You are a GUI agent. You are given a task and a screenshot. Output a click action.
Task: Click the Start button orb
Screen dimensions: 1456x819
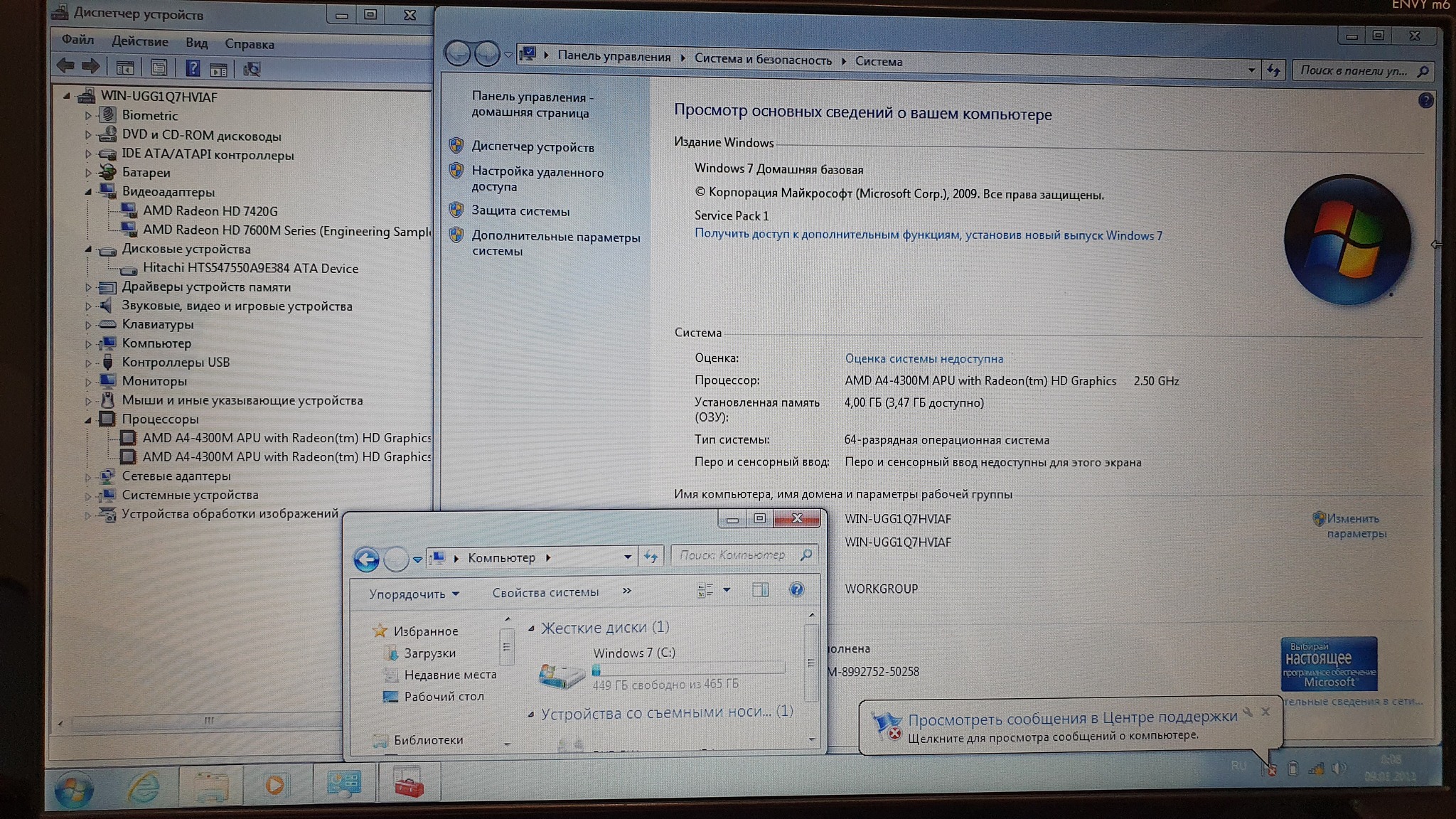pyautogui.click(x=74, y=789)
